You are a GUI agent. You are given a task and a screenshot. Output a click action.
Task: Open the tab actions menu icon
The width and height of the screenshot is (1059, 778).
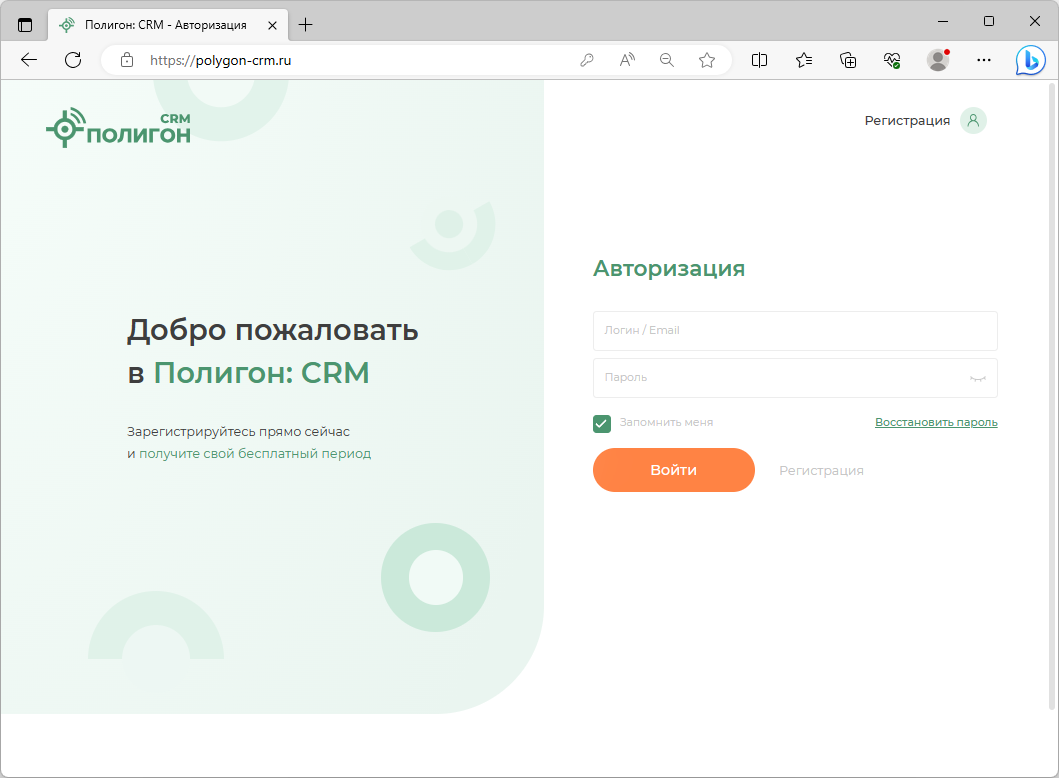point(25,25)
